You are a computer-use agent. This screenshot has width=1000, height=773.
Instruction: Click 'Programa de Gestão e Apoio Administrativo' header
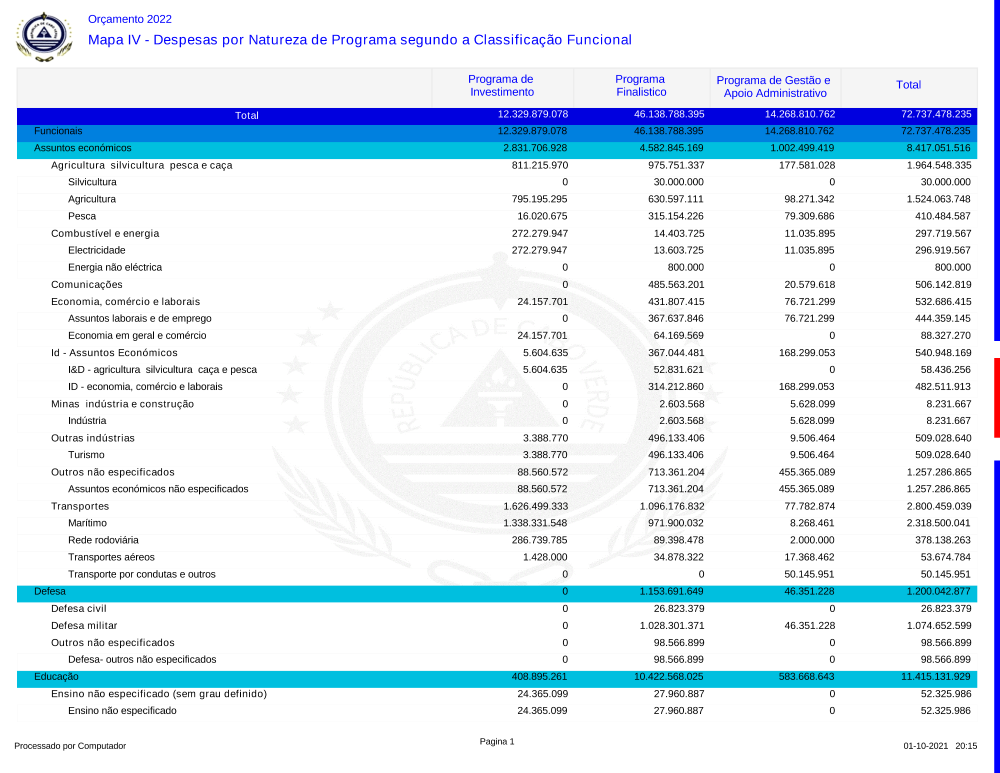(x=773, y=86)
